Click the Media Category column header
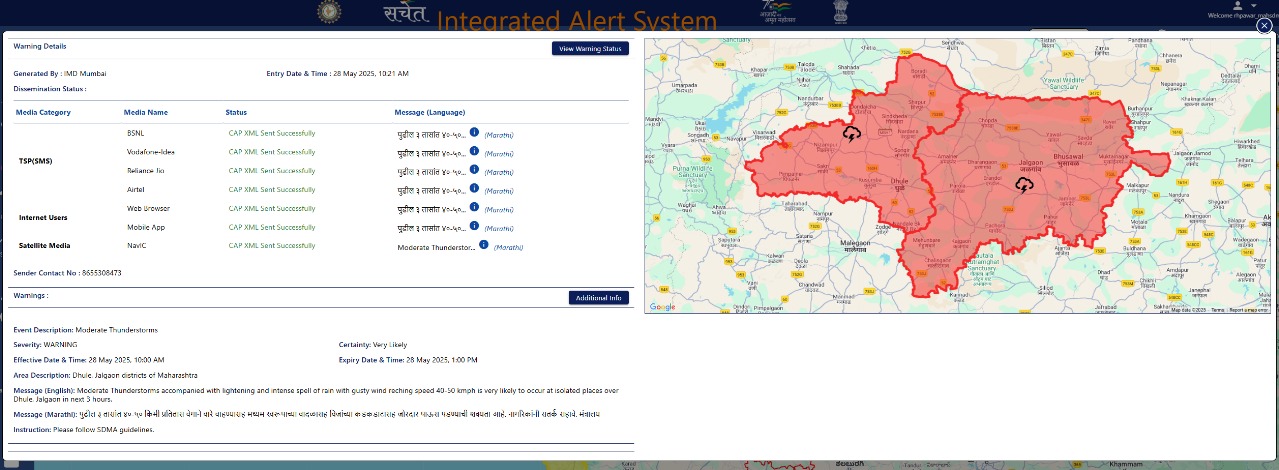This screenshot has height=470, width=1279. coord(43,112)
